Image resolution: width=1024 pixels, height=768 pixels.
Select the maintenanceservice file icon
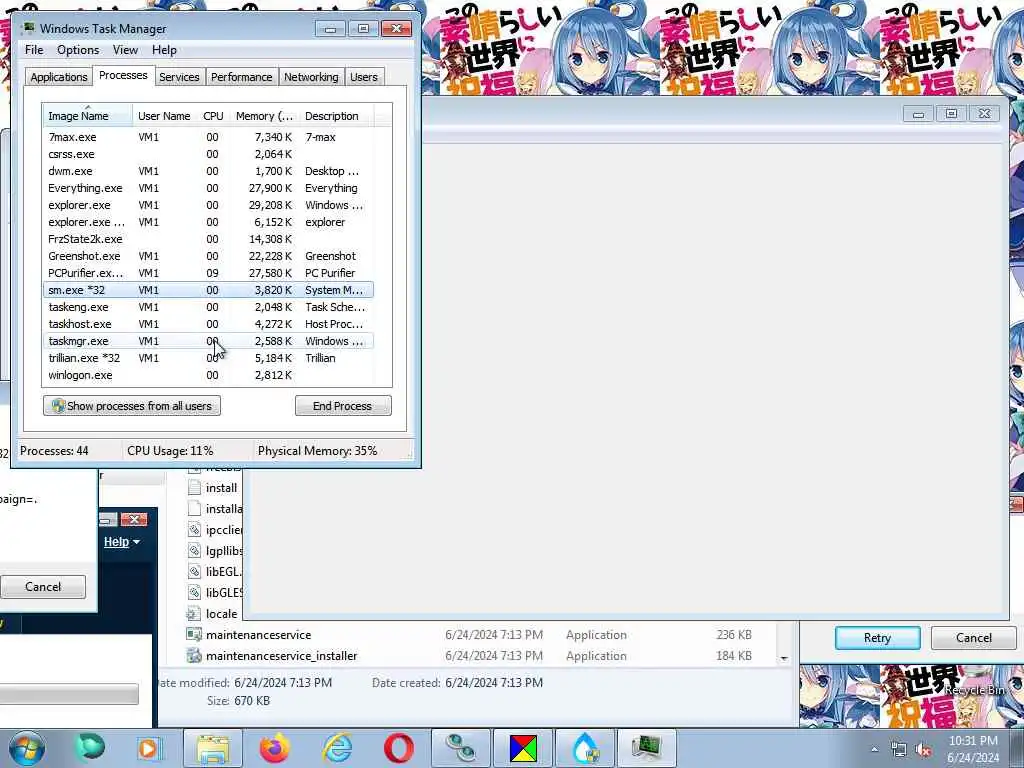[x=194, y=634]
